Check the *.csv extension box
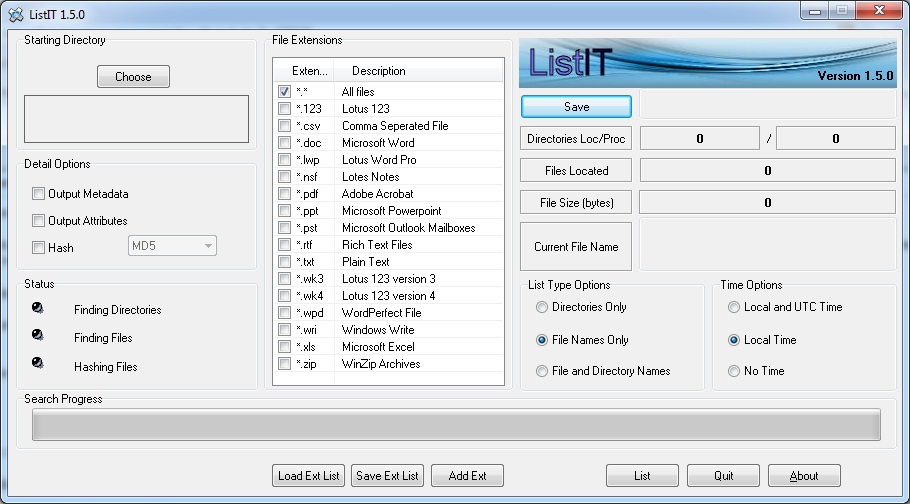 coord(284,125)
